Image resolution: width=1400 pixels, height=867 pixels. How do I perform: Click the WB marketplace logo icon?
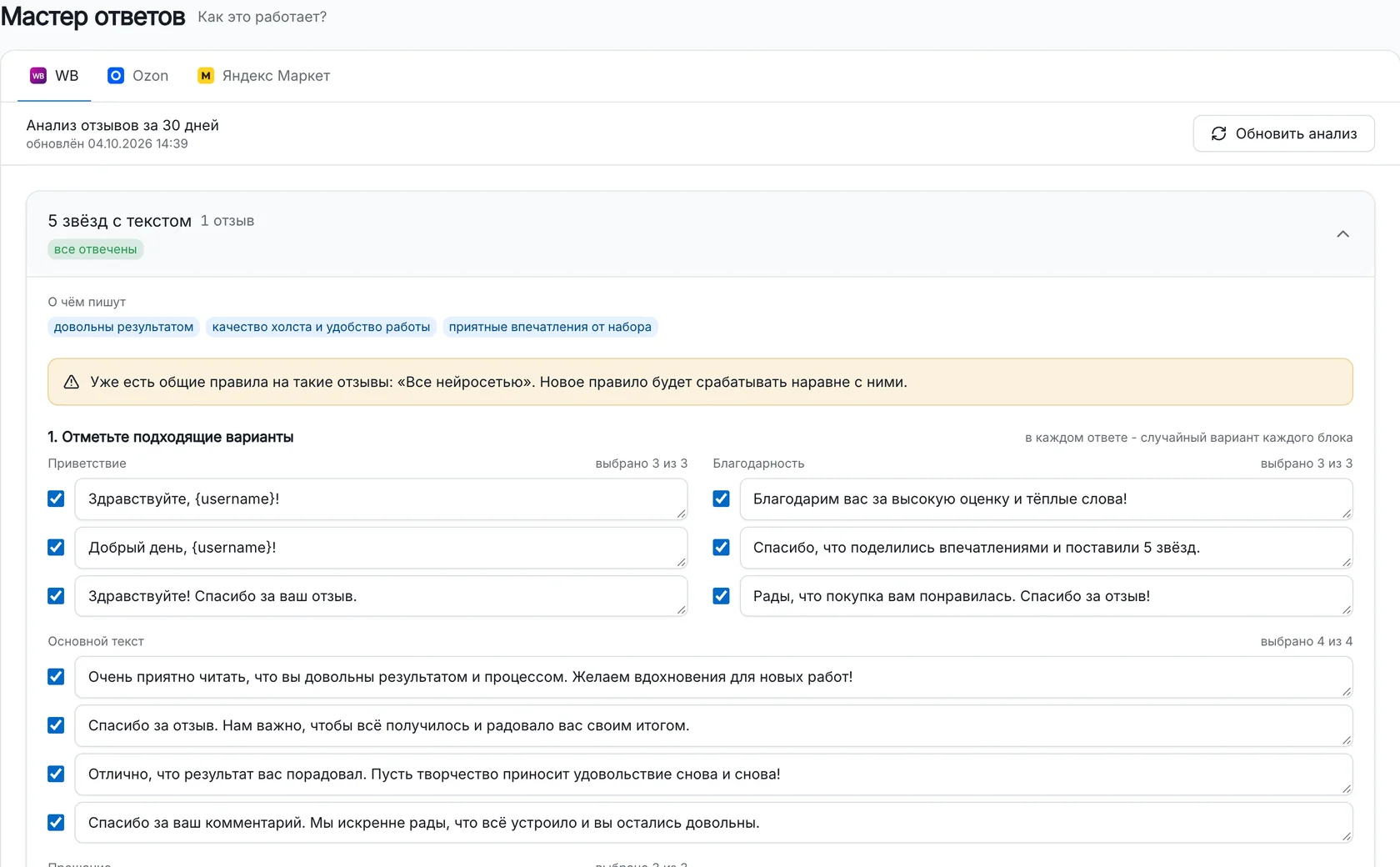pos(38,76)
